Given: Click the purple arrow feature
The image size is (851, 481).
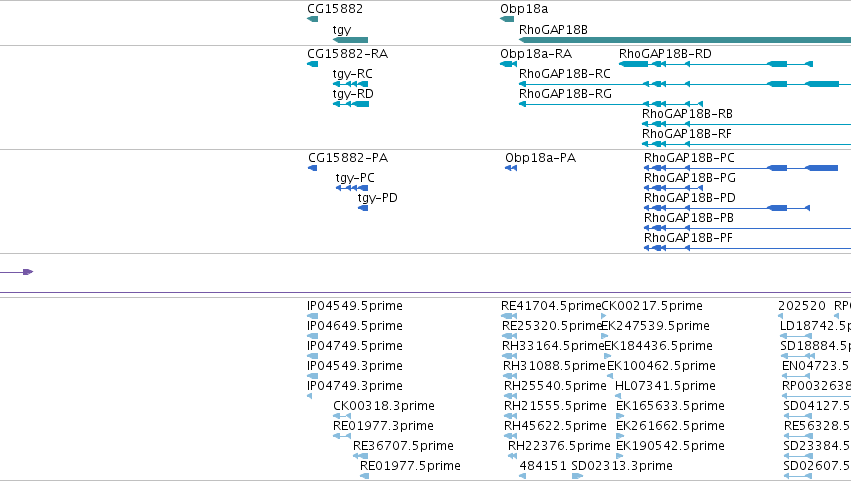Looking at the screenshot, I should coord(17,272).
